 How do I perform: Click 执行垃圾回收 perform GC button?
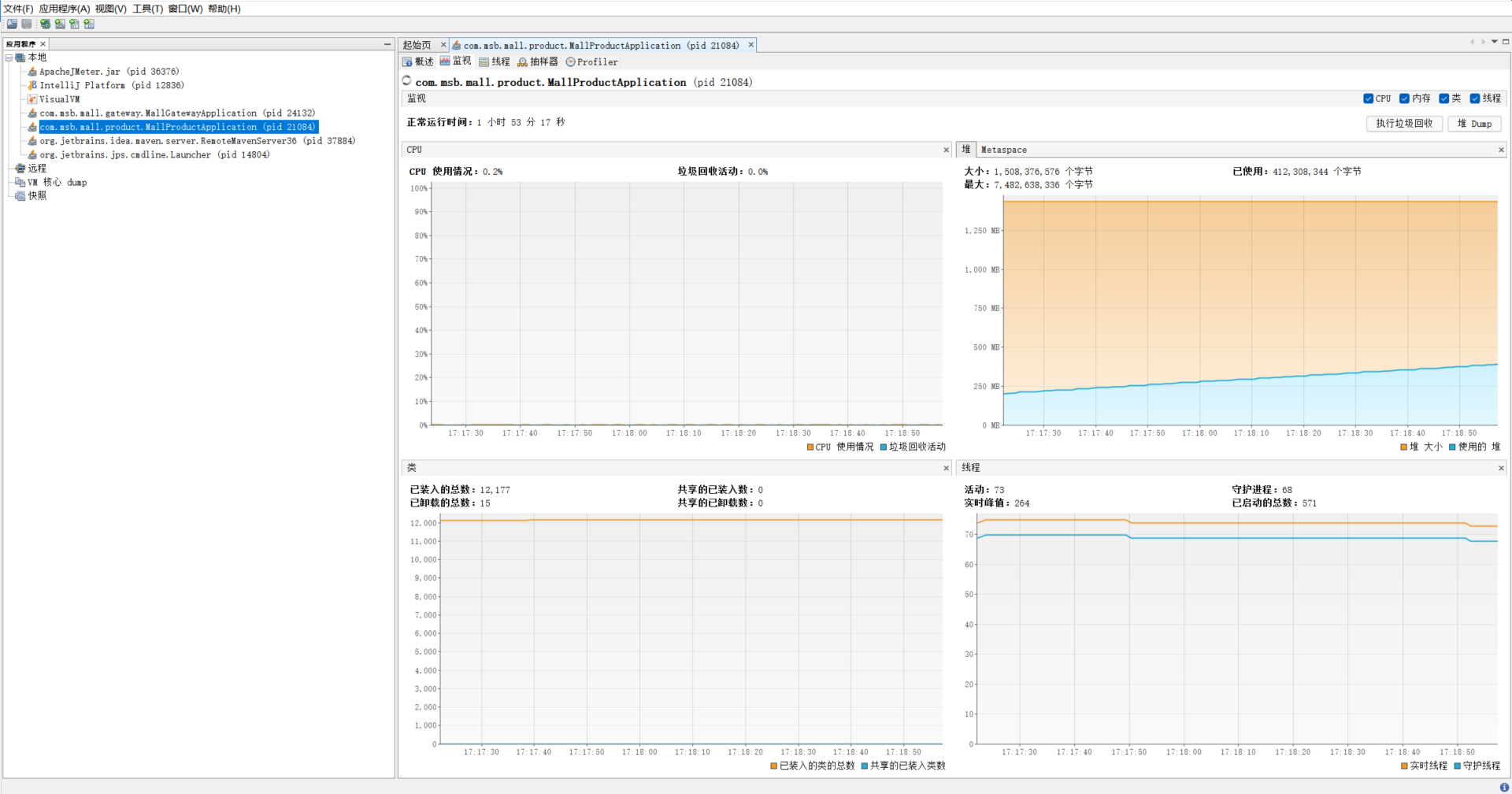pos(1404,124)
